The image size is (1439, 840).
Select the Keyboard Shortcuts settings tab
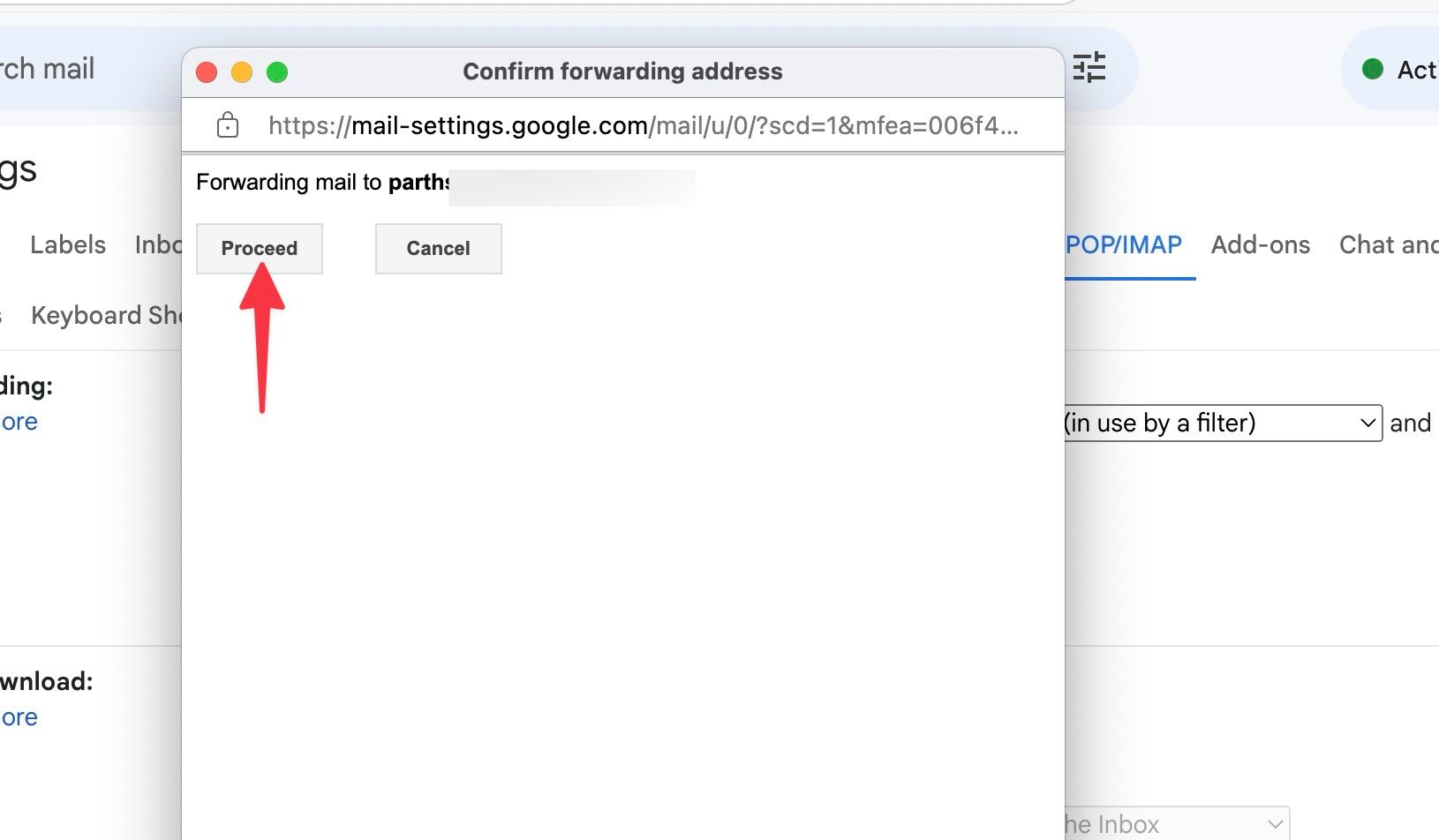tap(106, 315)
